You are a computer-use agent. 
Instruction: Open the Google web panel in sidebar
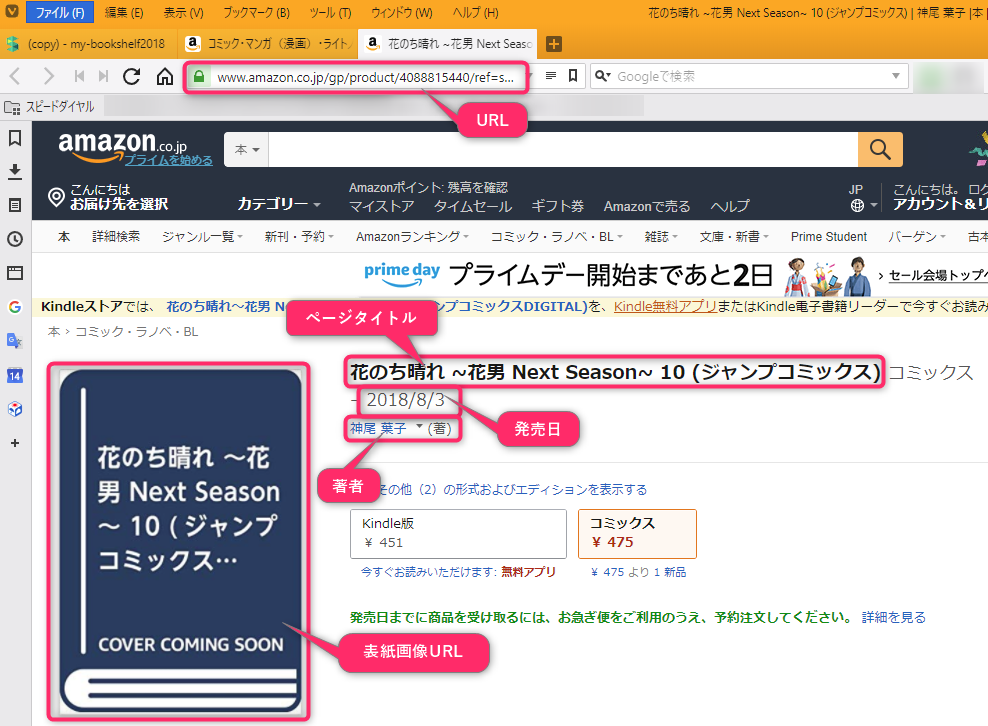click(15, 307)
